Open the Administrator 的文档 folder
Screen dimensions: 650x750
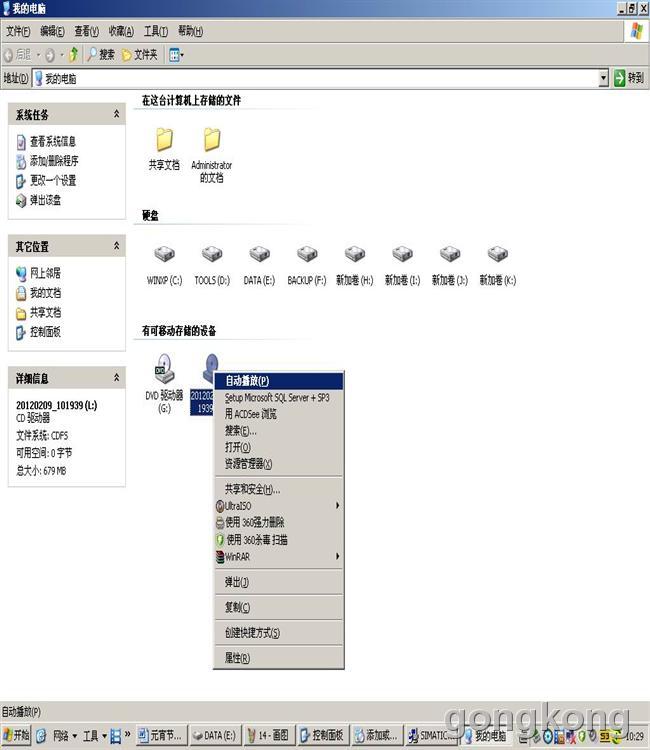(x=211, y=141)
